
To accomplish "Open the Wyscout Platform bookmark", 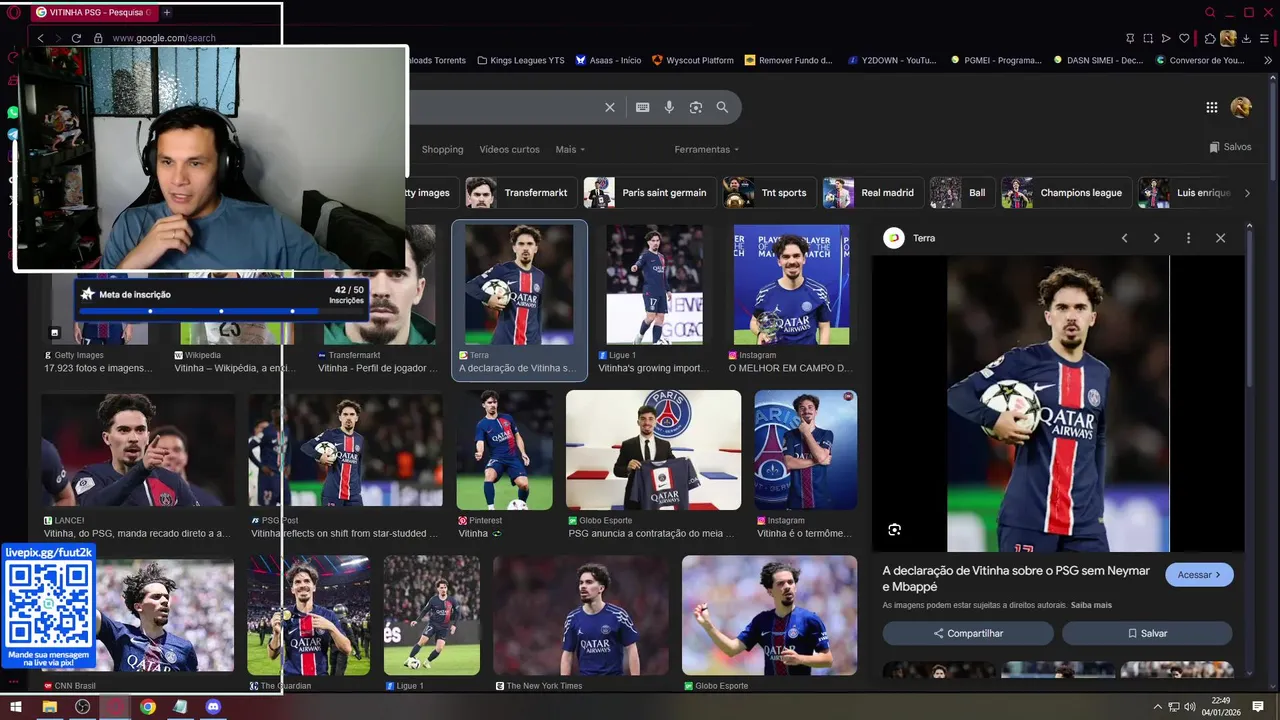I will click(693, 60).
